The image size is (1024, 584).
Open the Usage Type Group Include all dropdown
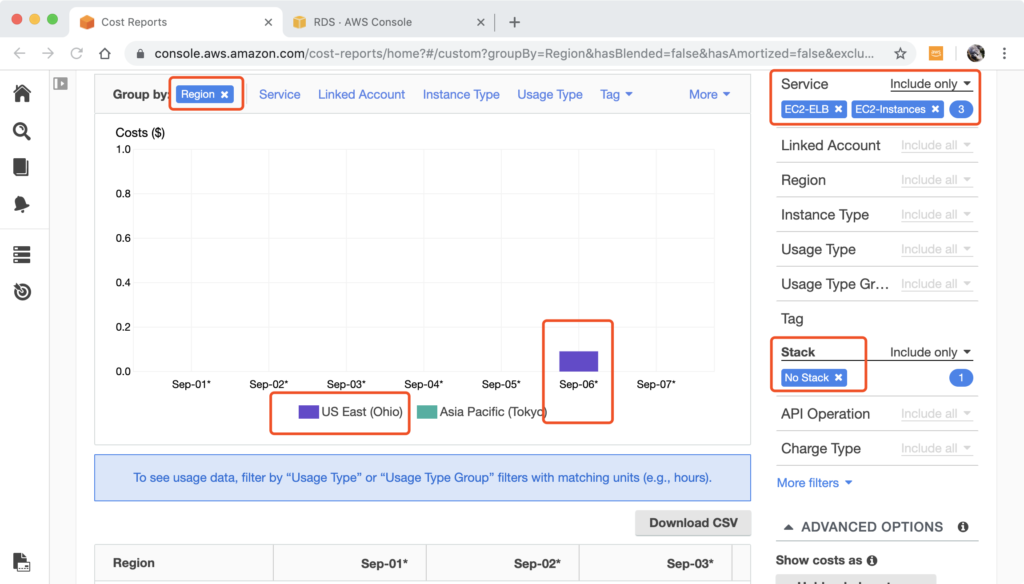[x=936, y=284]
